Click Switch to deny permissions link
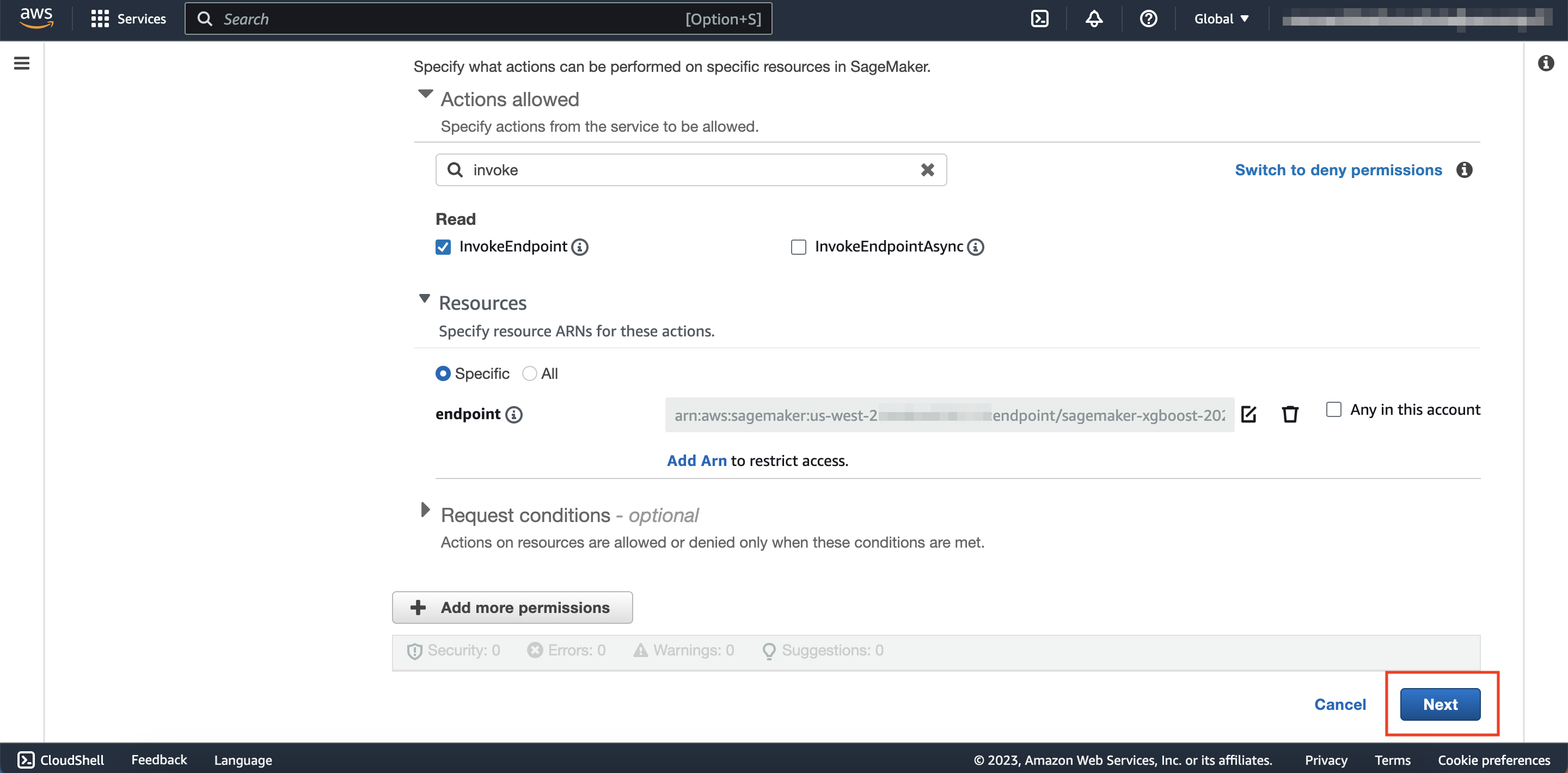Image resolution: width=1568 pixels, height=773 pixels. click(x=1338, y=170)
